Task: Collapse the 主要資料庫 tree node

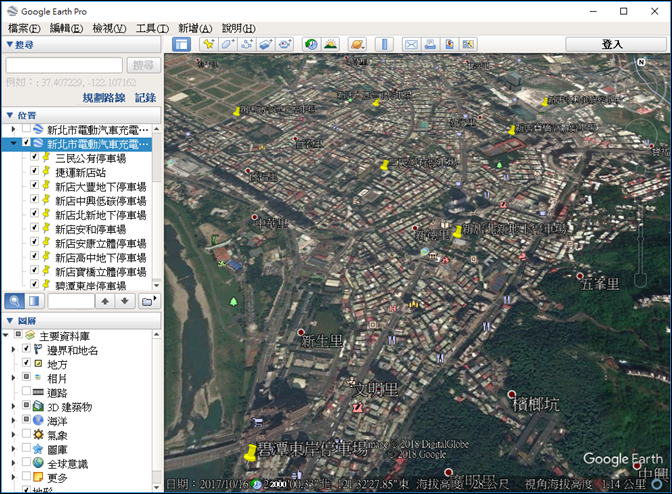Action: tap(6, 335)
